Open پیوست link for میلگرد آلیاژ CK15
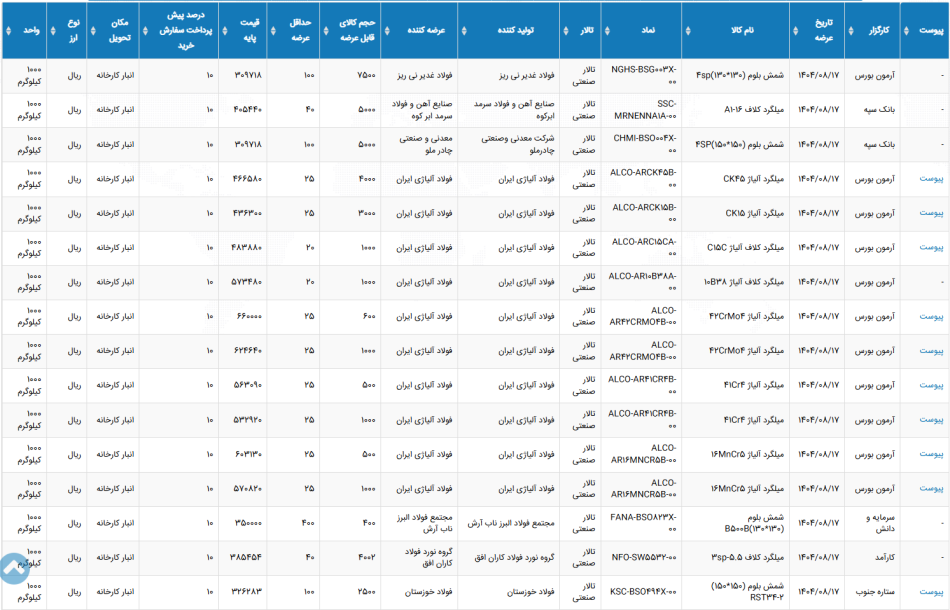950x610 pixels. (931, 213)
